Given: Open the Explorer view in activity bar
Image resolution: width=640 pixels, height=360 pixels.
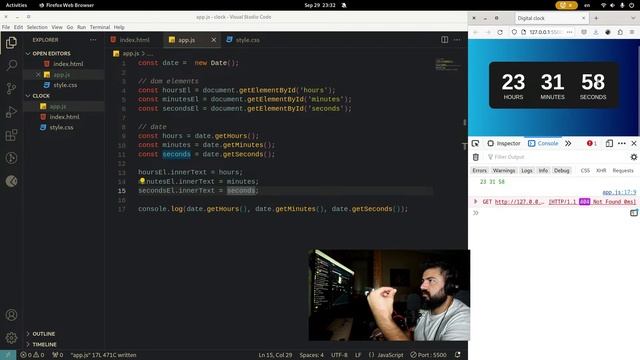Looking at the screenshot, I should coord(11,42).
